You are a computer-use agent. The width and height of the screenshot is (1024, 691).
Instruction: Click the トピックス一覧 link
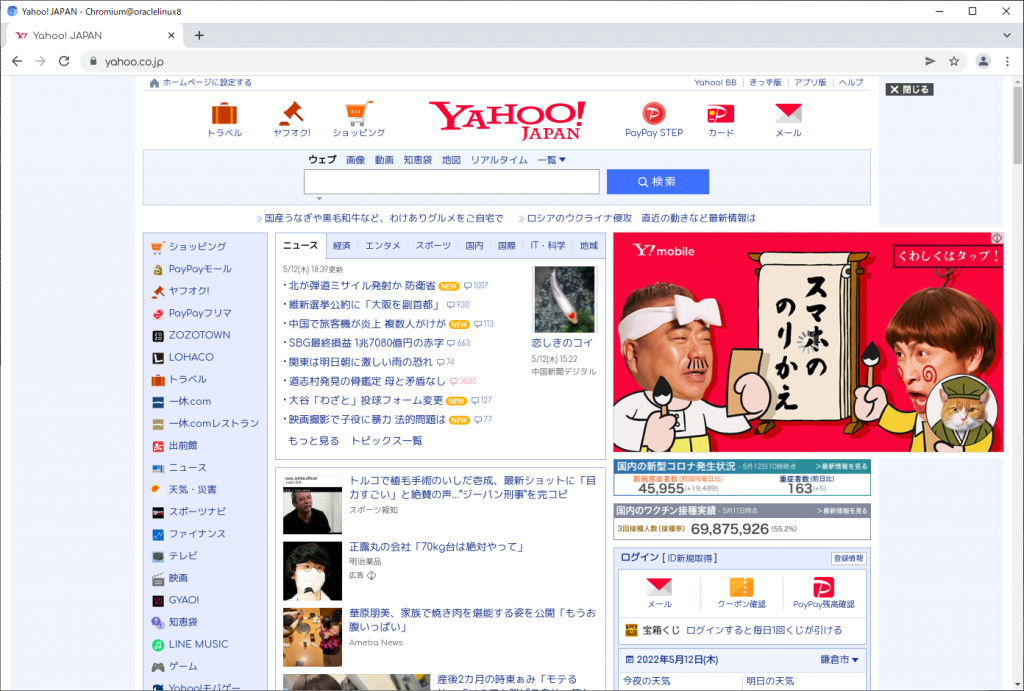click(387, 441)
